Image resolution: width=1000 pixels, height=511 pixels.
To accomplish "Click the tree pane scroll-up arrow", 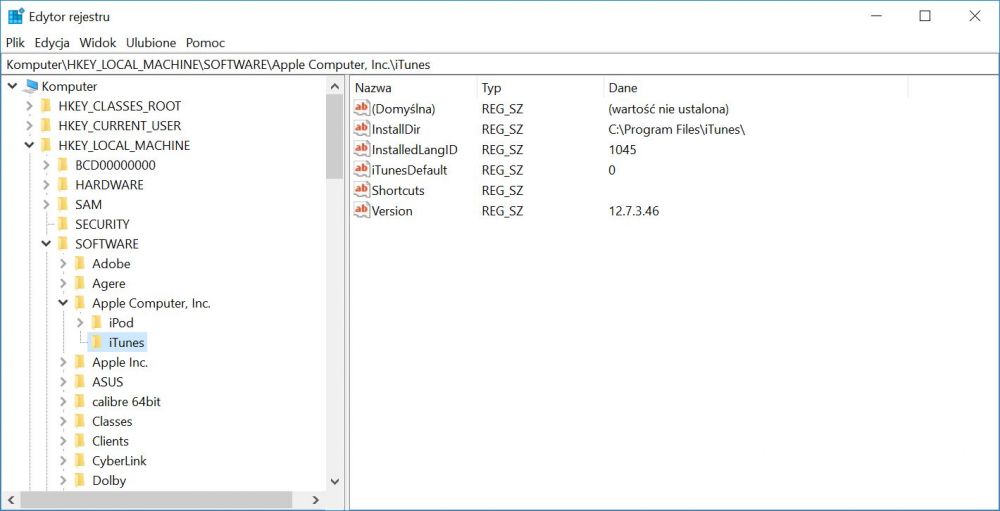I will (x=335, y=86).
